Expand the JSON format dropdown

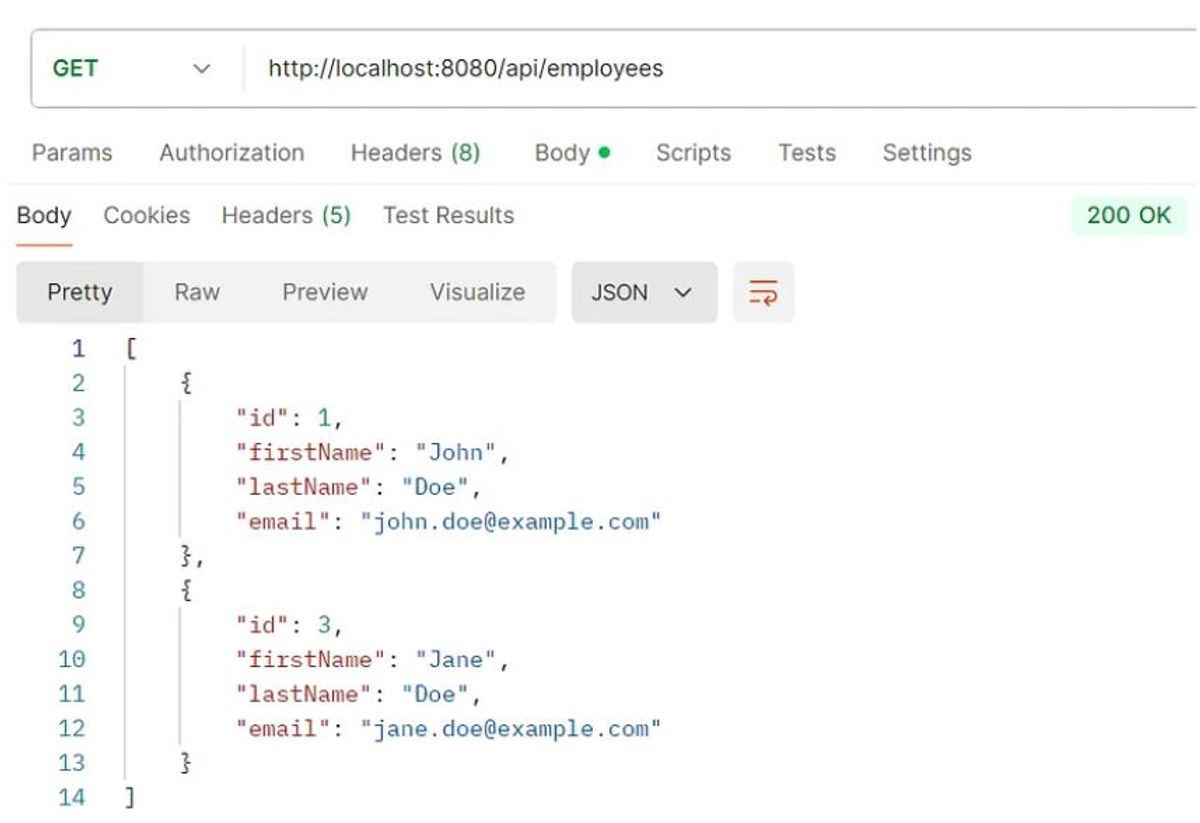point(643,293)
